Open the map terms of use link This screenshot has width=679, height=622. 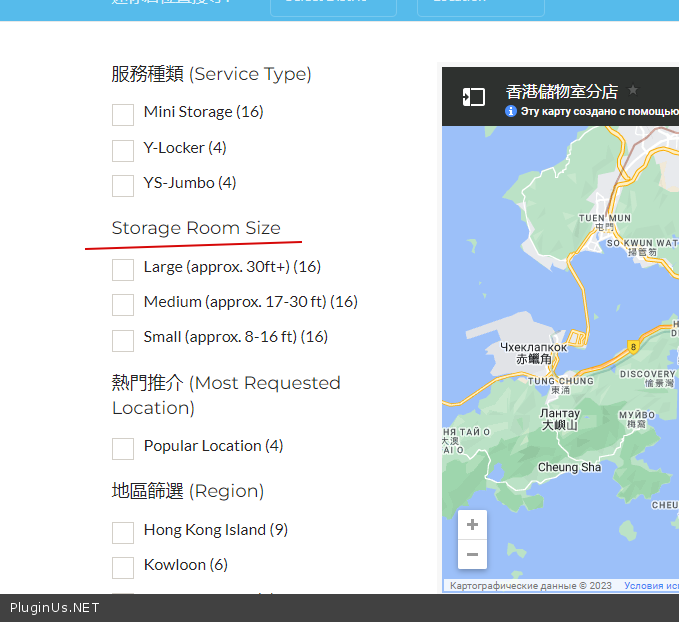650,586
